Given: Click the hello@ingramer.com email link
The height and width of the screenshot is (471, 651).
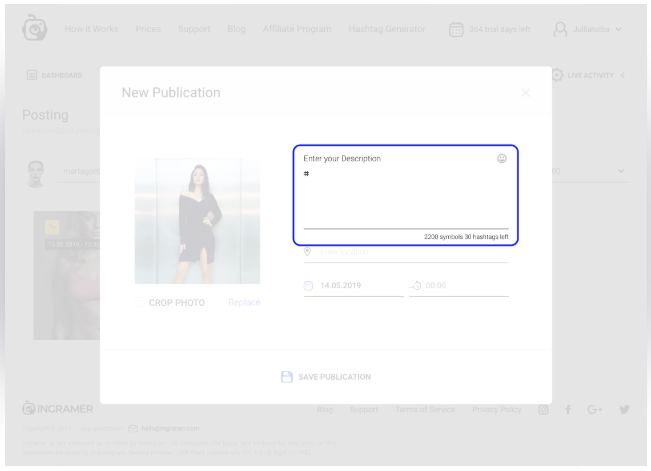Looking at the screenshot, I should (x=170, y=428).
